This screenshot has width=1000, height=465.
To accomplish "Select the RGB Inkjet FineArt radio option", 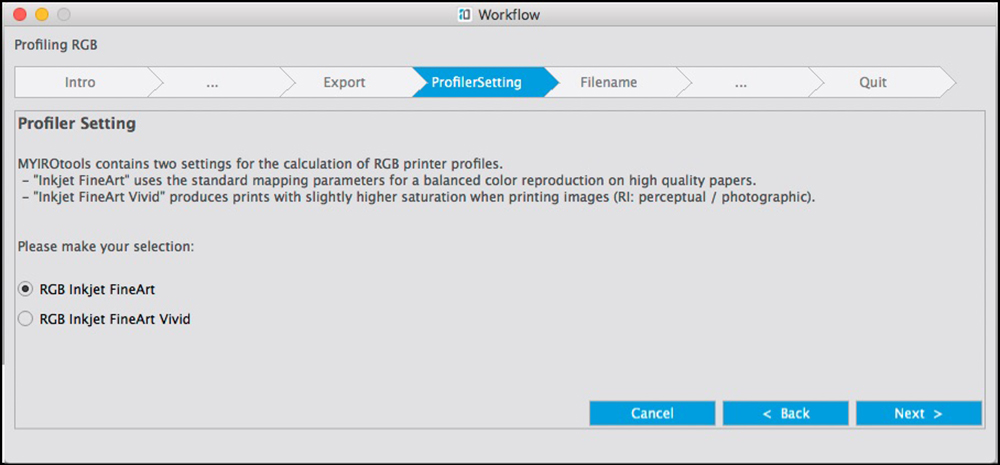I will 26,289.
